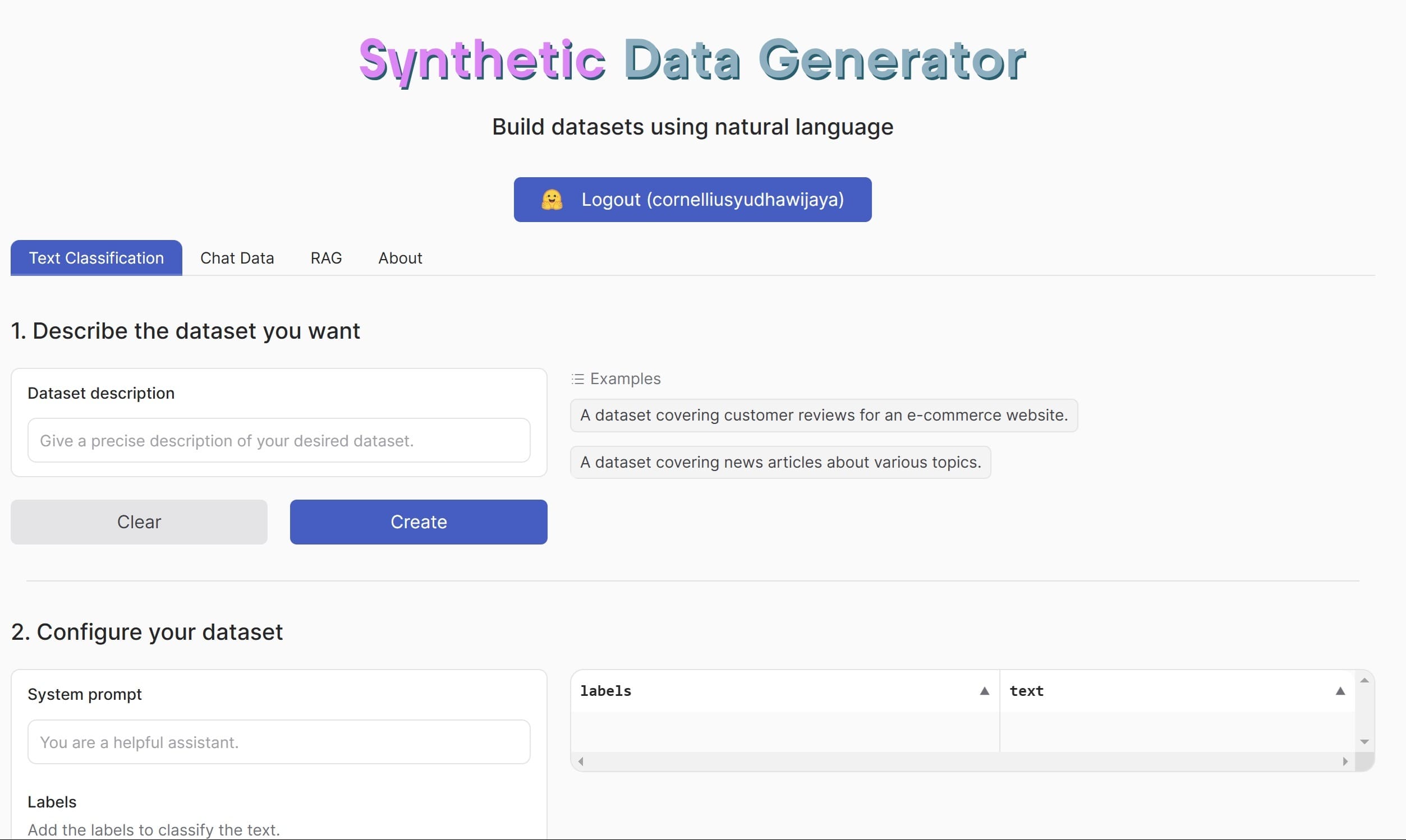This screenshot has width=1406, height=840.
Task: Switch to the RAG tab
Action: [x=326, y=257]
